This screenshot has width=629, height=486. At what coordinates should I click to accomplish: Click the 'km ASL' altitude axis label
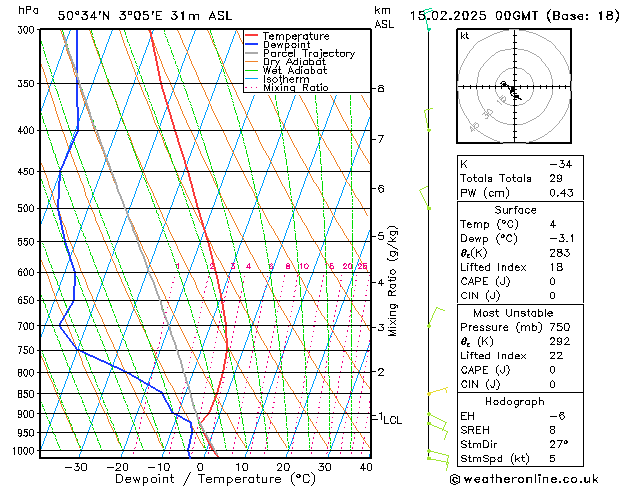click(x=384, y=17)
